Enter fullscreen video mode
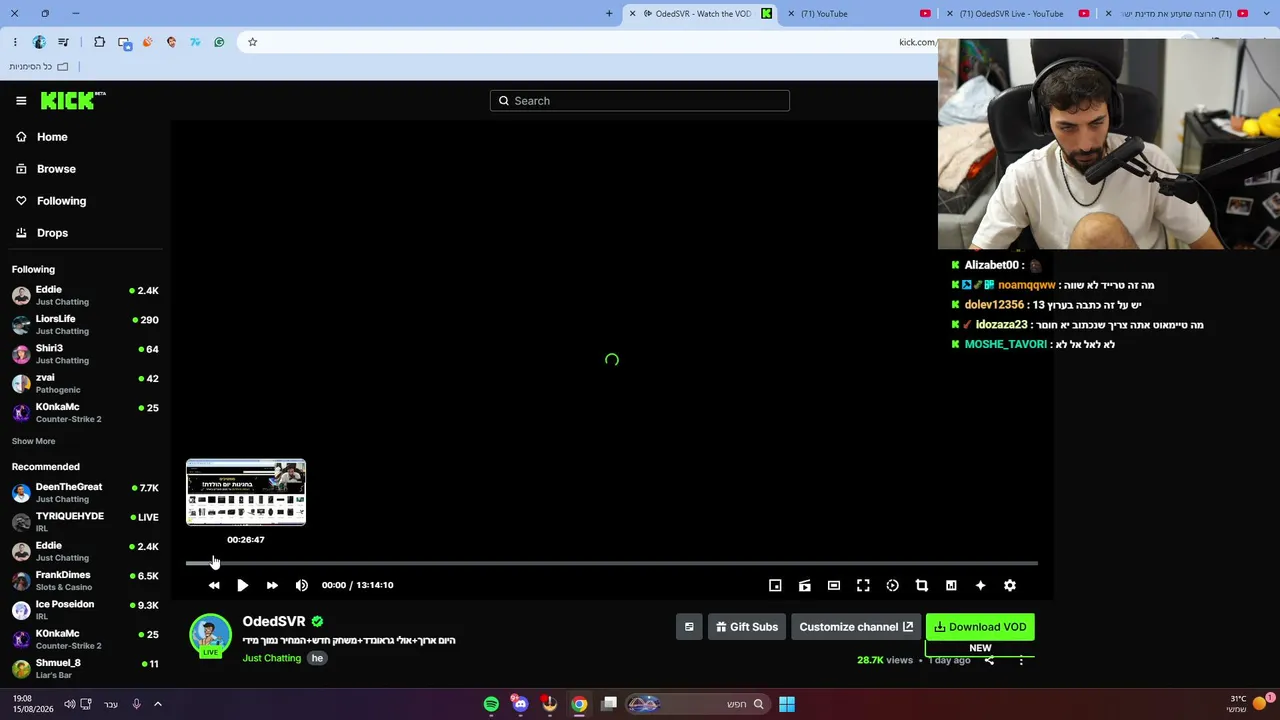The image size is (1280, 720). tap(863, 585)
